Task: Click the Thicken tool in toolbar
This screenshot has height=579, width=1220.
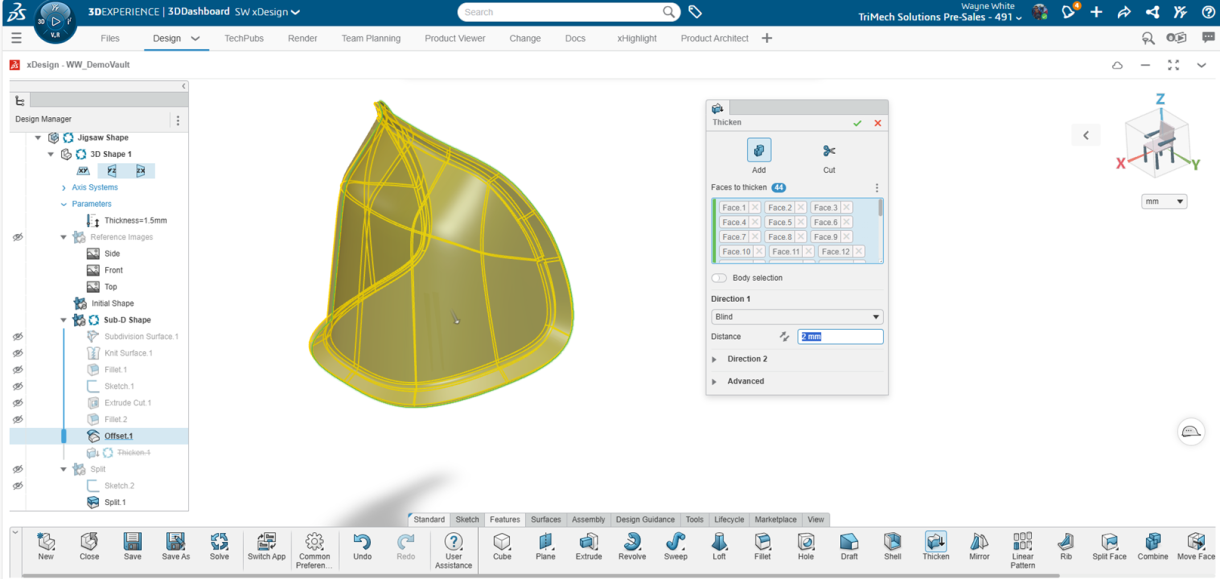Action: [x=936, y=547]
